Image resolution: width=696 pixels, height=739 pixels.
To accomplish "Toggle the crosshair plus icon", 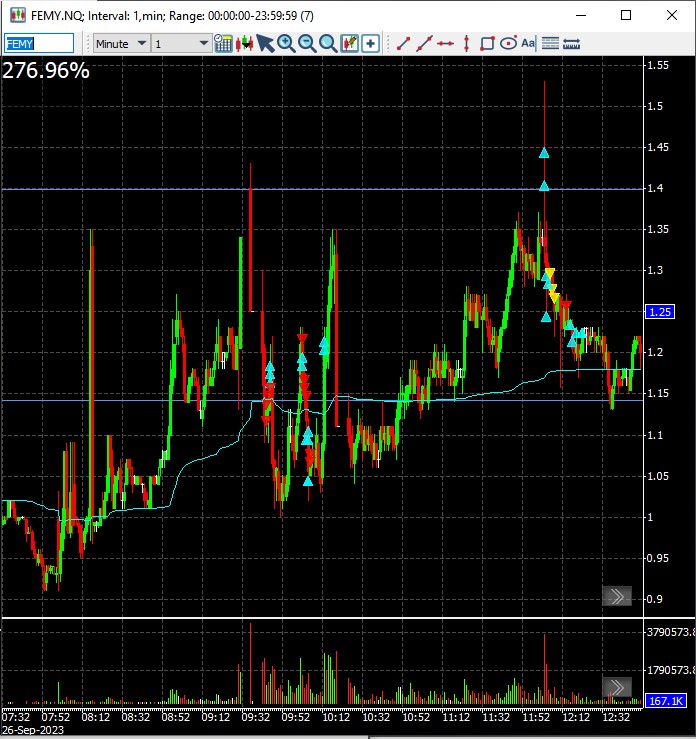I will [x=371, y=43].
